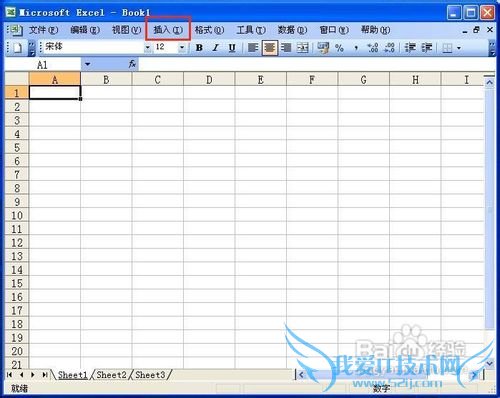Apply Percent style icon
This screenshot has height=398, width=500.
339,48
